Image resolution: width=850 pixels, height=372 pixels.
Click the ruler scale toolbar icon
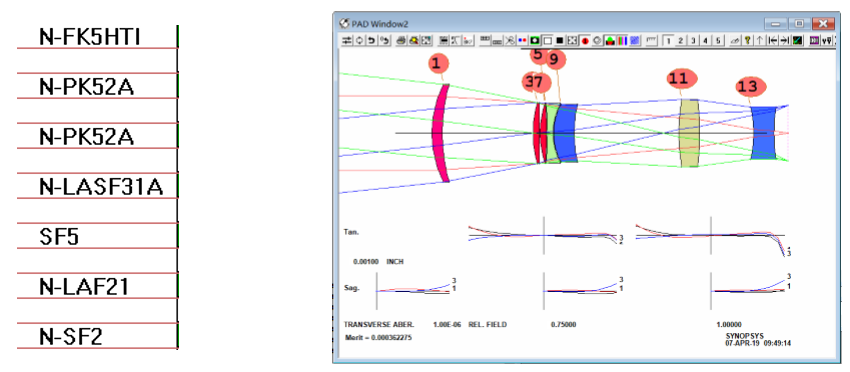coord(651,40)
